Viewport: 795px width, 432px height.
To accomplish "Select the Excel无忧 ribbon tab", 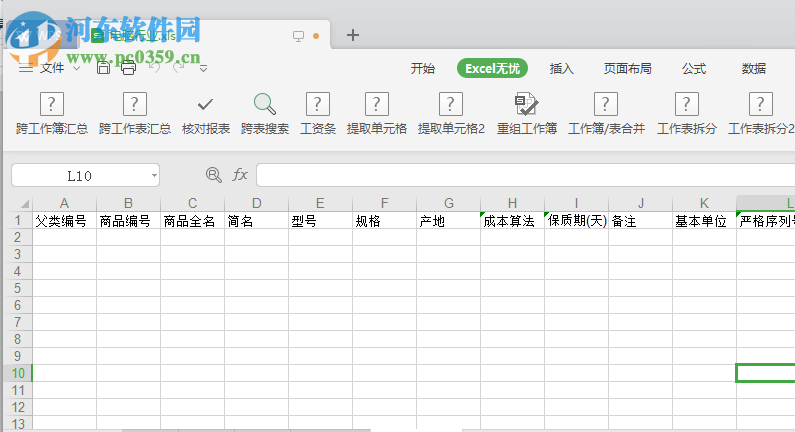I will pyautogui.click(x=492, y=68).
